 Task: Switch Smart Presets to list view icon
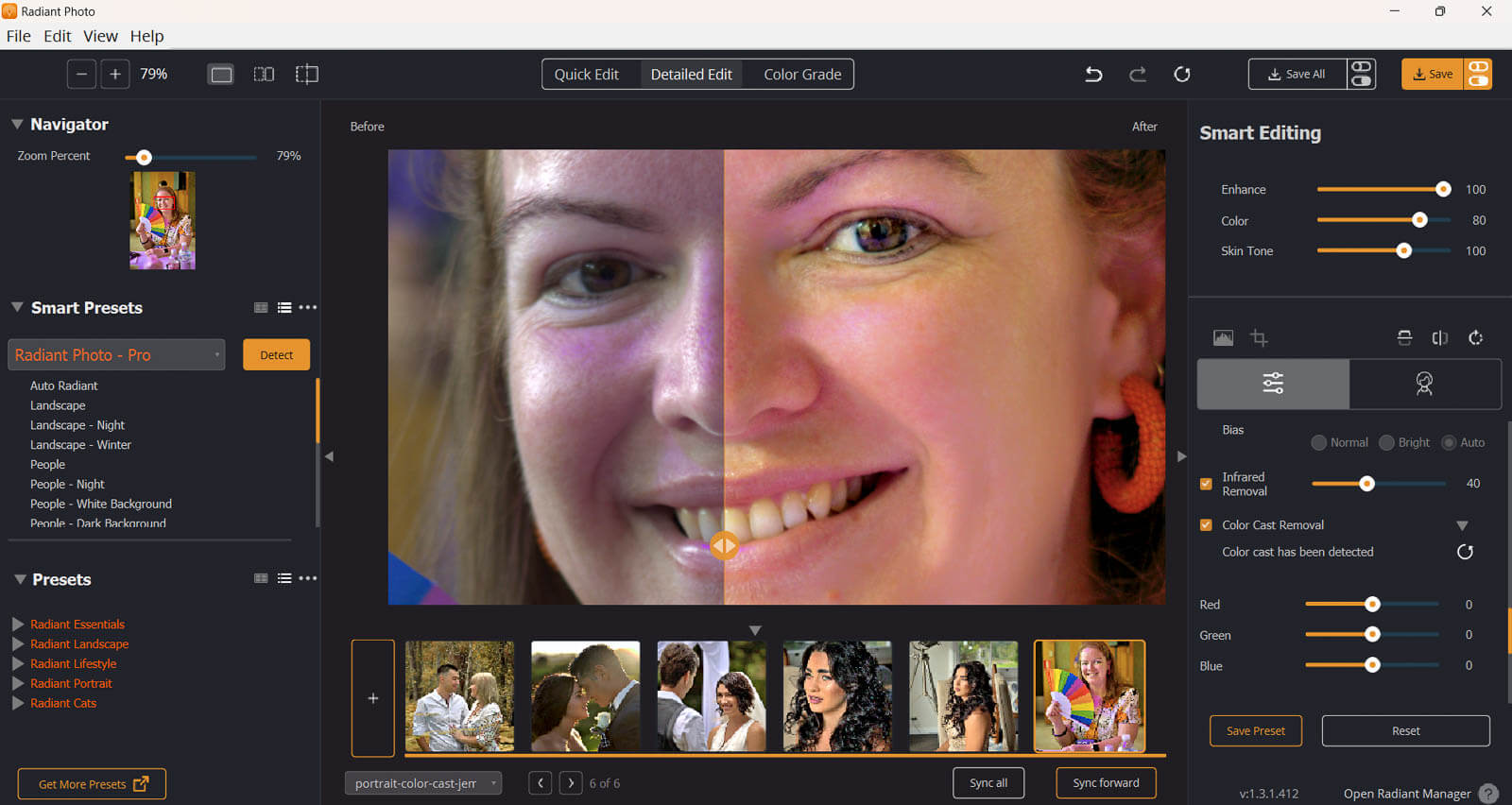(284, 308)
